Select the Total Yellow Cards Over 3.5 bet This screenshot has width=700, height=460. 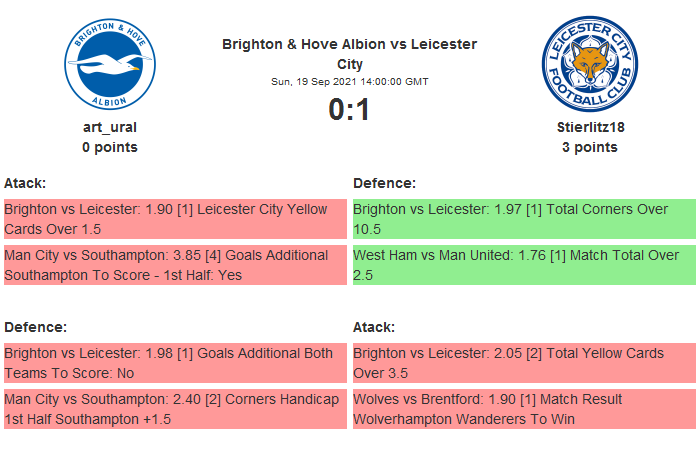523,362
